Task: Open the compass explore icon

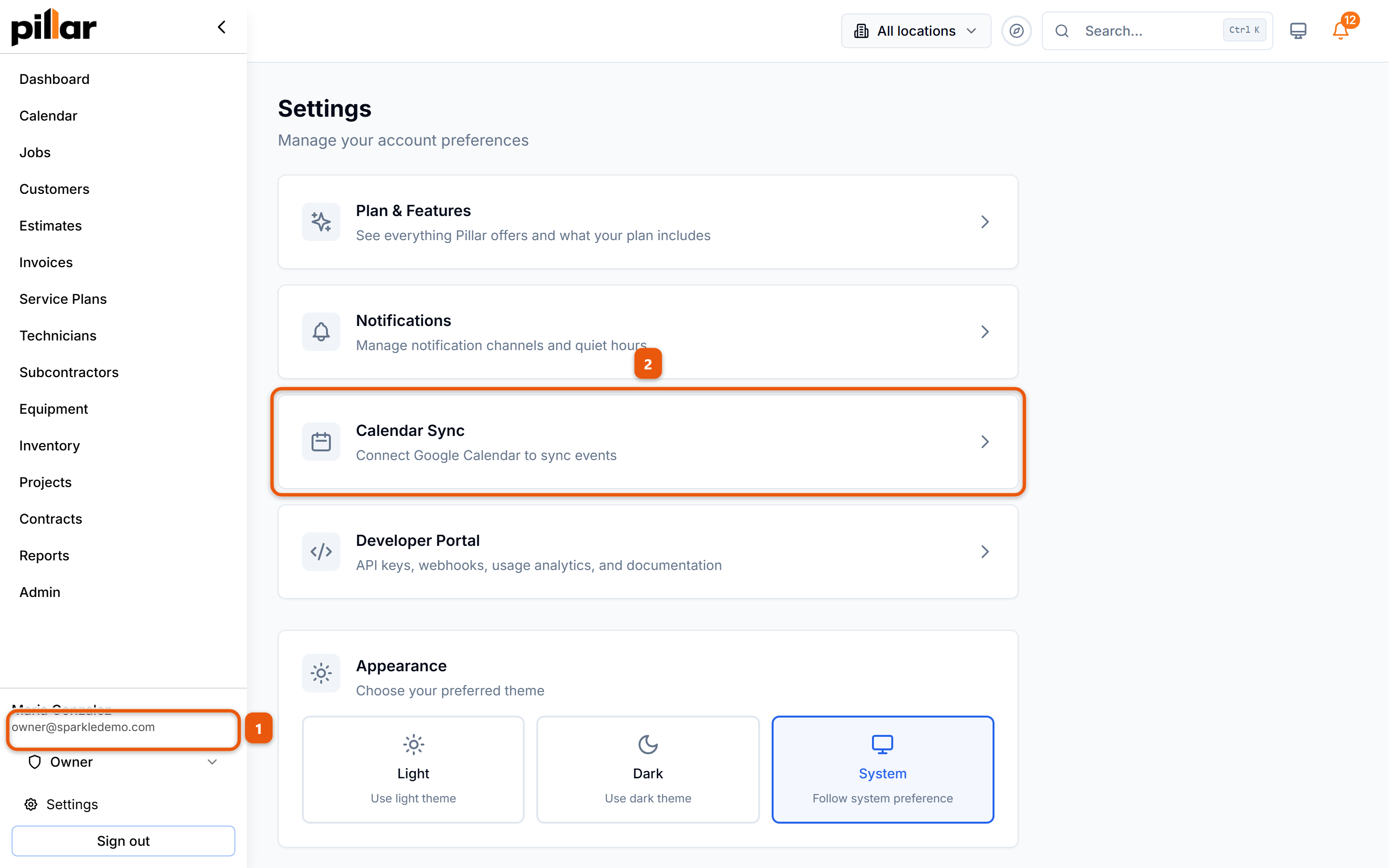Action: point(1016,31)
